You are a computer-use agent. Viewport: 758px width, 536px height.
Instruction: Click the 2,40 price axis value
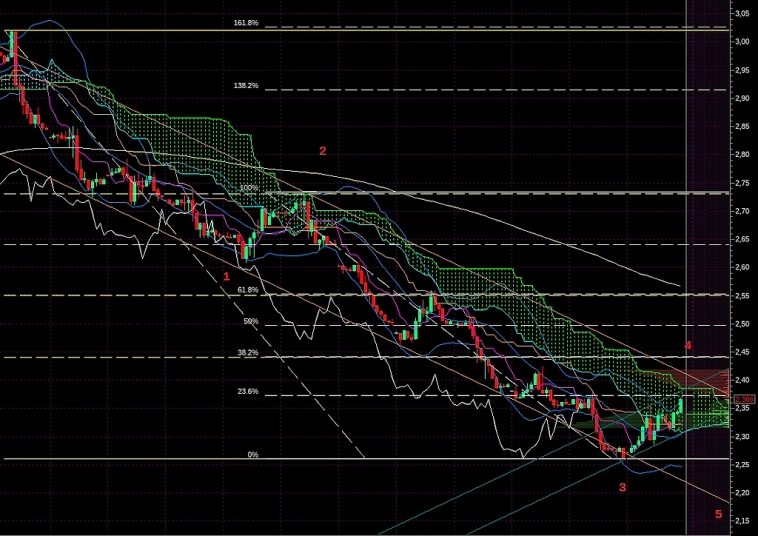[742, 380]
